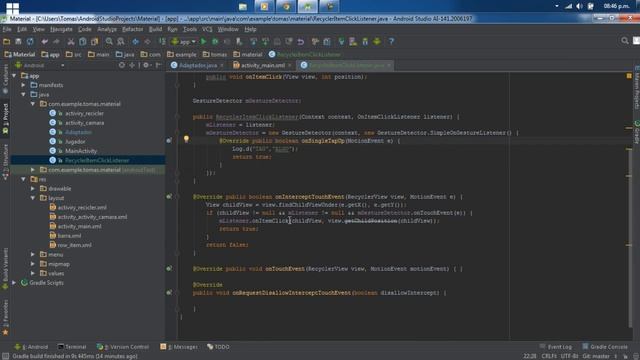
Task: Click the Synchronize toolbar icon
Action: (x=30, y=42)
